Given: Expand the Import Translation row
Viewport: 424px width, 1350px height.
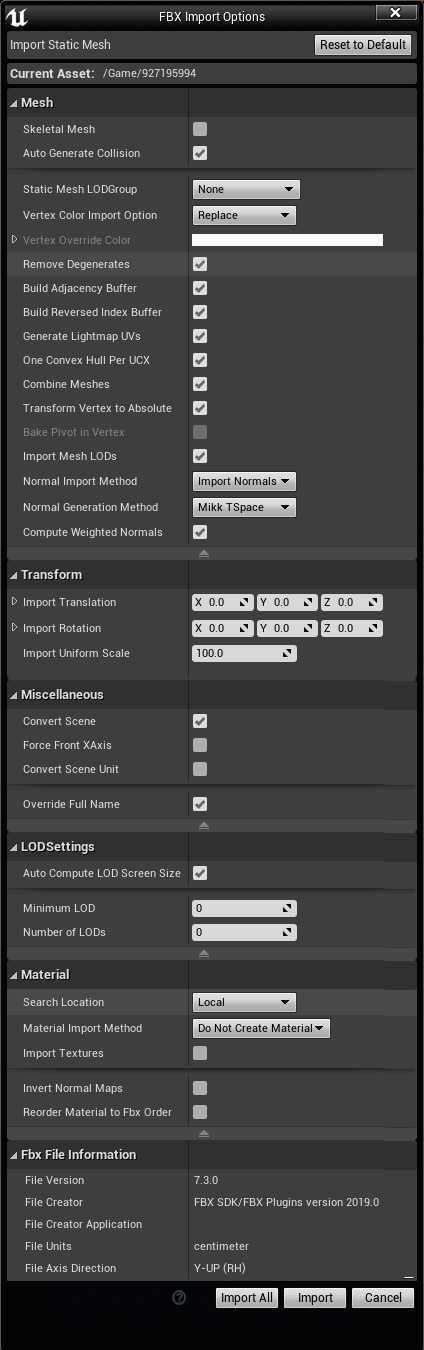Looking at the screenshot, I should tap(14, 602).
